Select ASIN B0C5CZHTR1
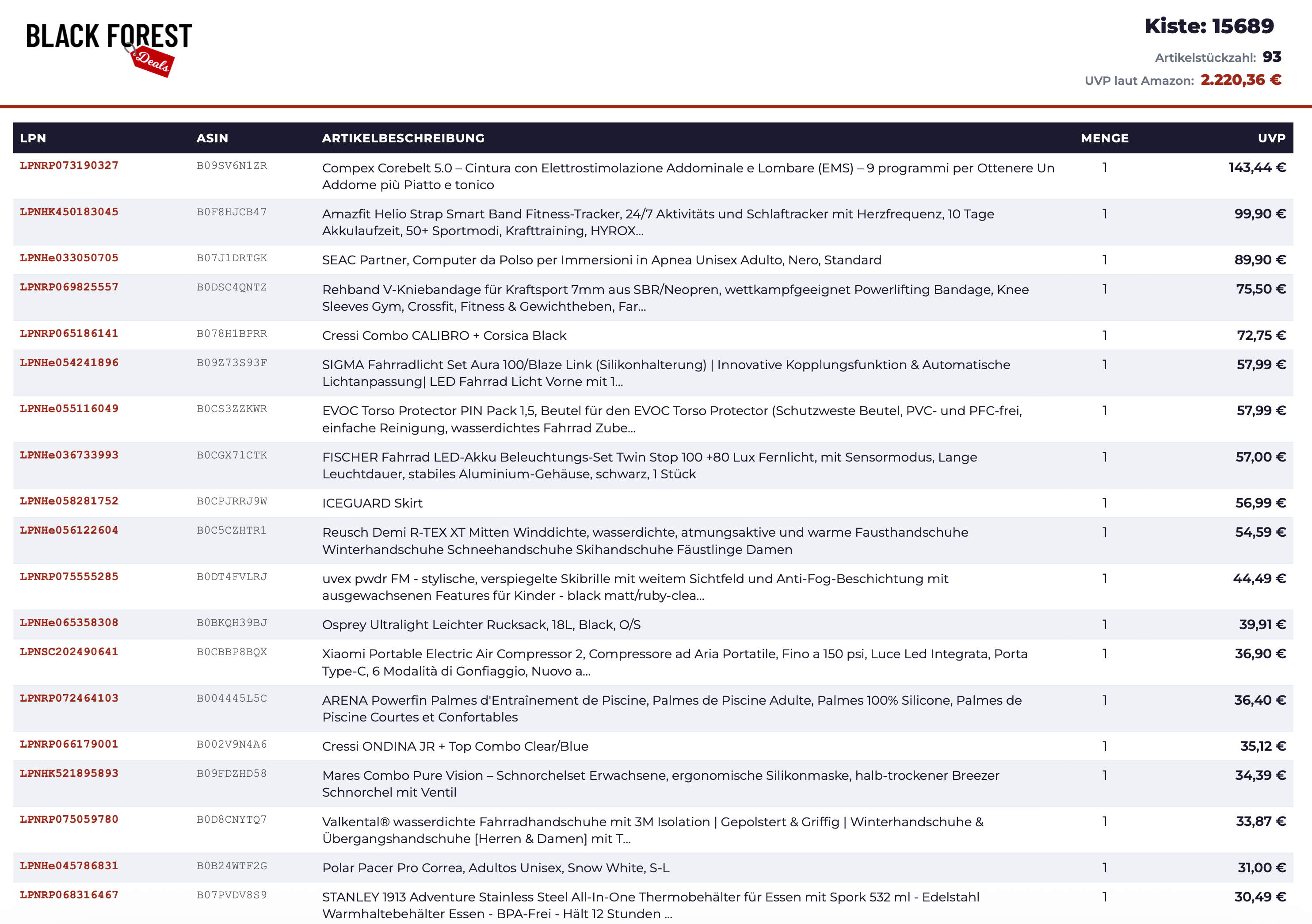Image resolution: width=1312 pixels, height=924 pixels. 232,530
